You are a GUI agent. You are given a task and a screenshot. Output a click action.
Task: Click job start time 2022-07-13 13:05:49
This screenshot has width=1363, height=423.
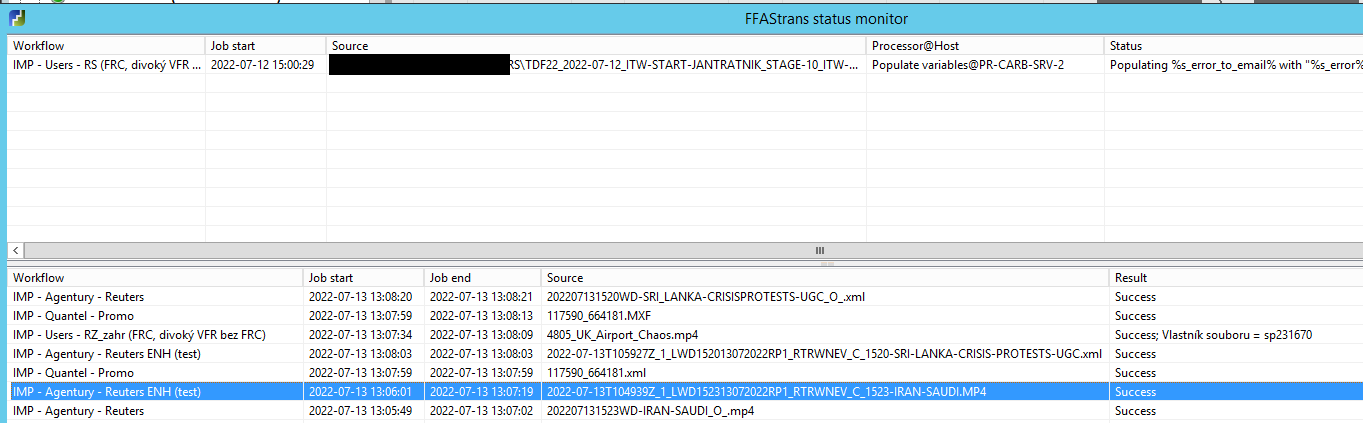(362, 411)
